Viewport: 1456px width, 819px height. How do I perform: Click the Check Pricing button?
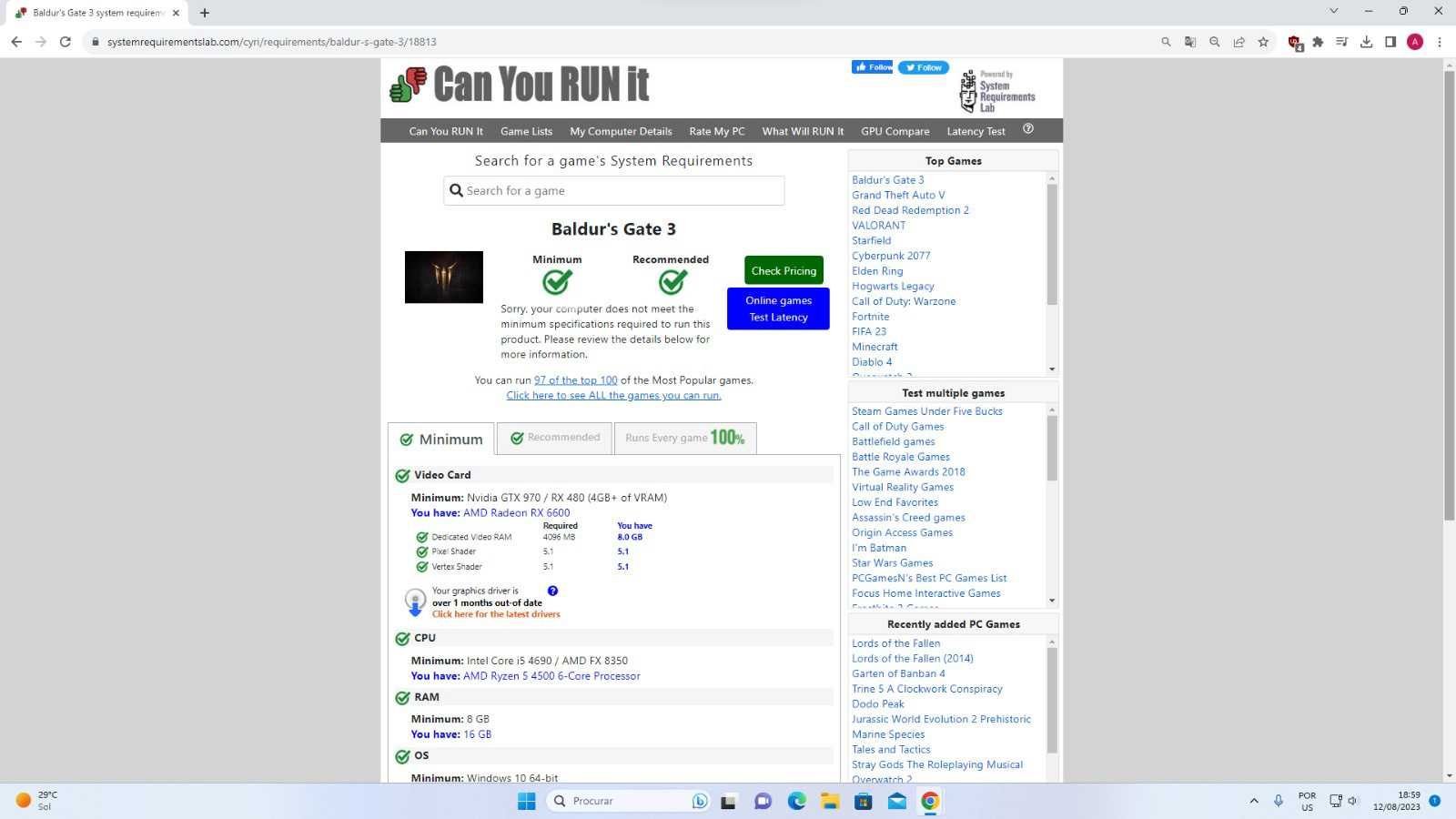(784, 270)
